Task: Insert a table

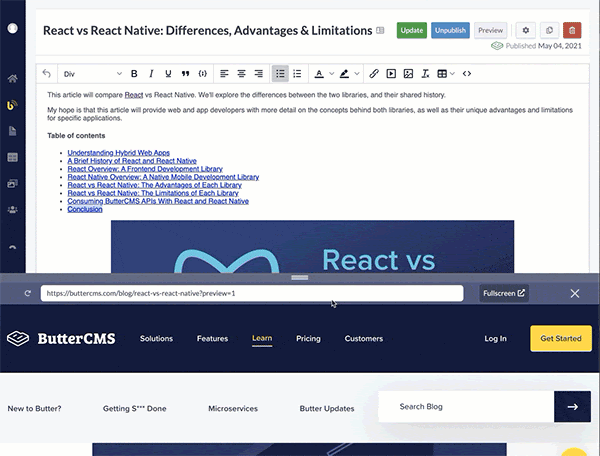Action: [442, 74]
